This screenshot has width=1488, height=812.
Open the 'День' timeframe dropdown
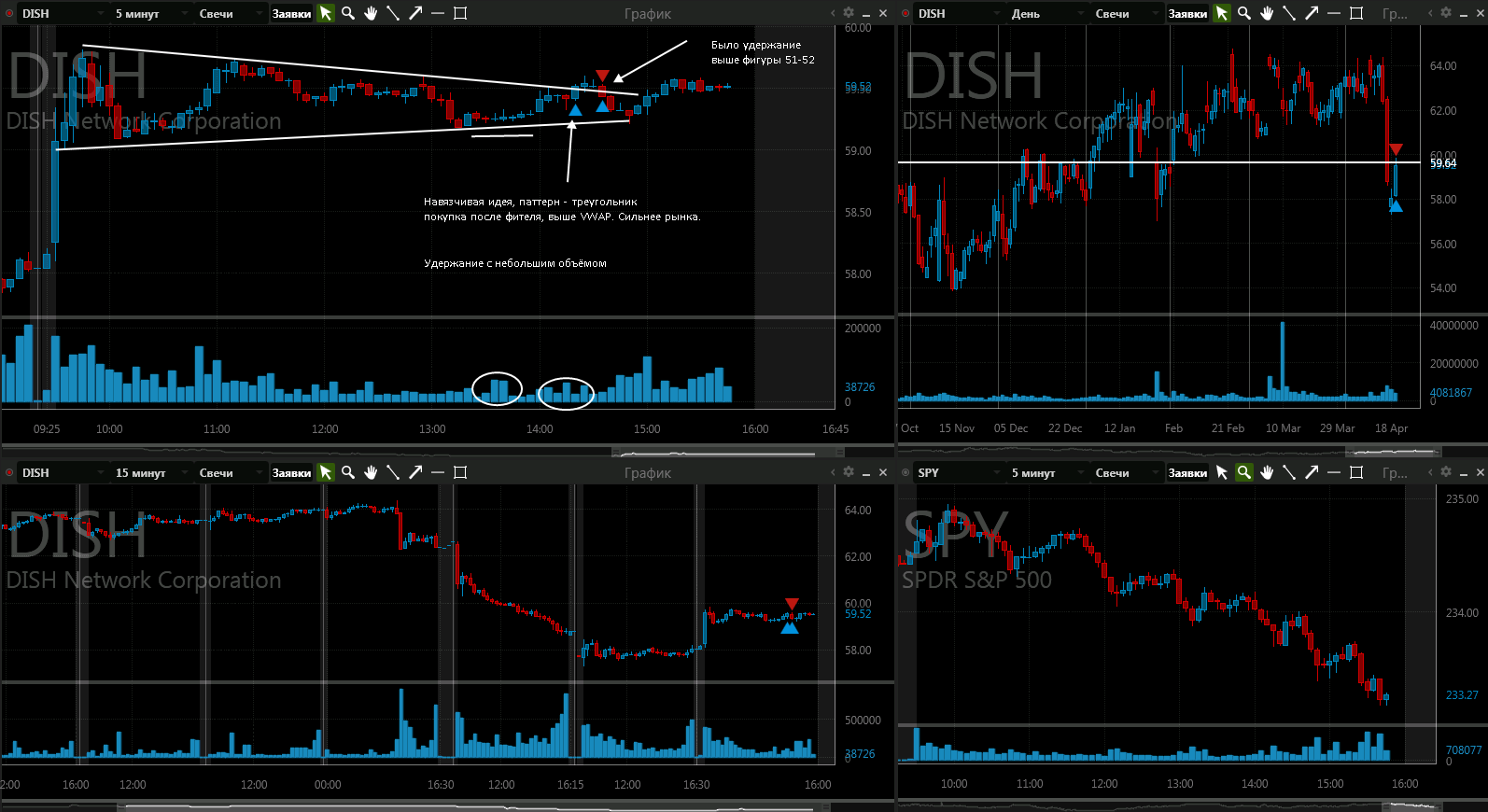(x=1047, y=13)
